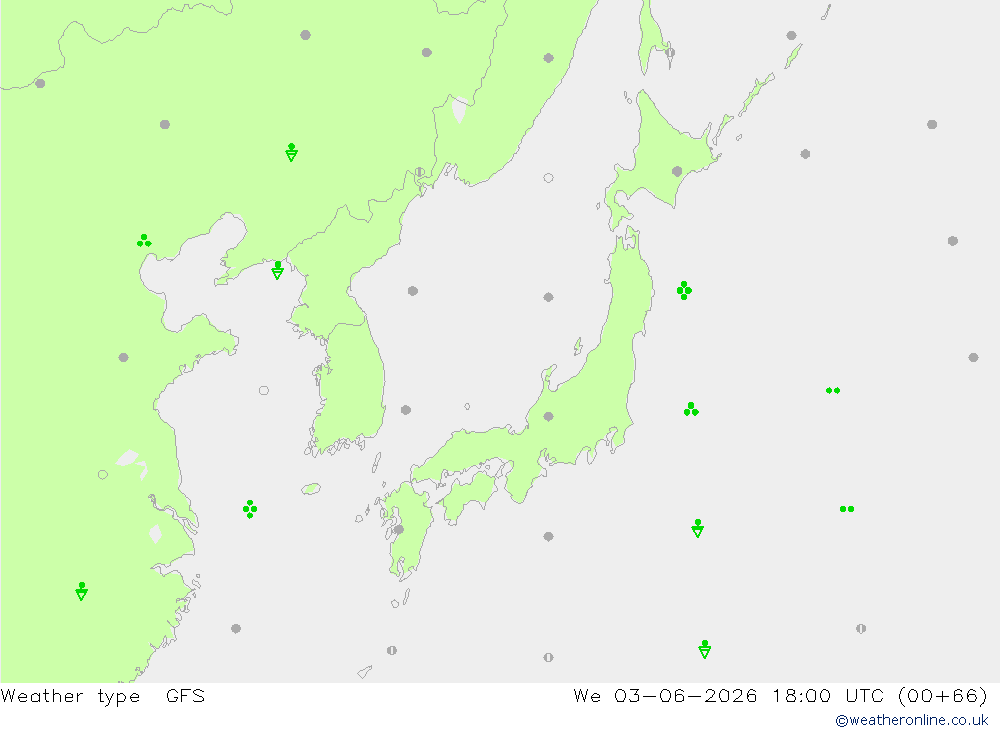Click the open circle symbol in the Yellow Sea
1000x733 pixels.
(x=264, y=390)
